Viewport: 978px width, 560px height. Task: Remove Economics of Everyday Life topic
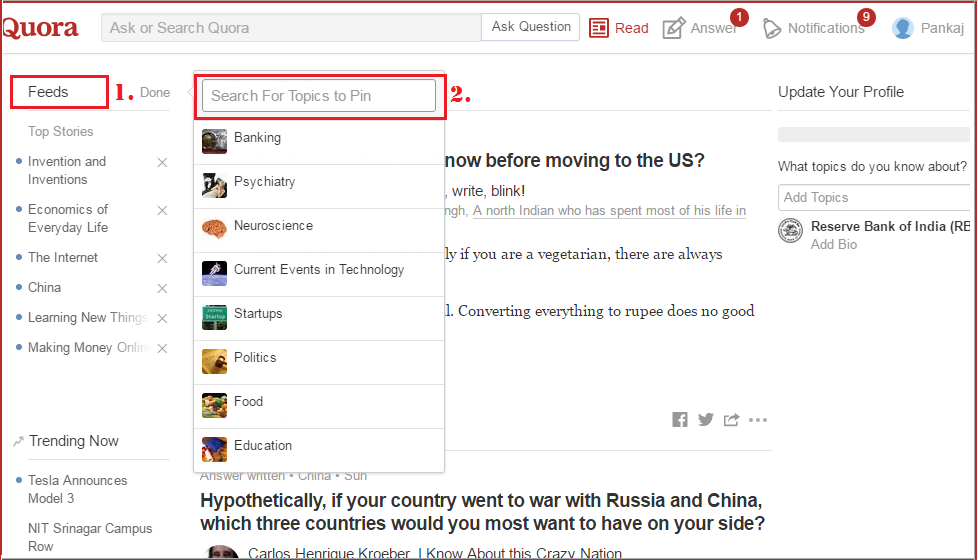tap(162, 211)
